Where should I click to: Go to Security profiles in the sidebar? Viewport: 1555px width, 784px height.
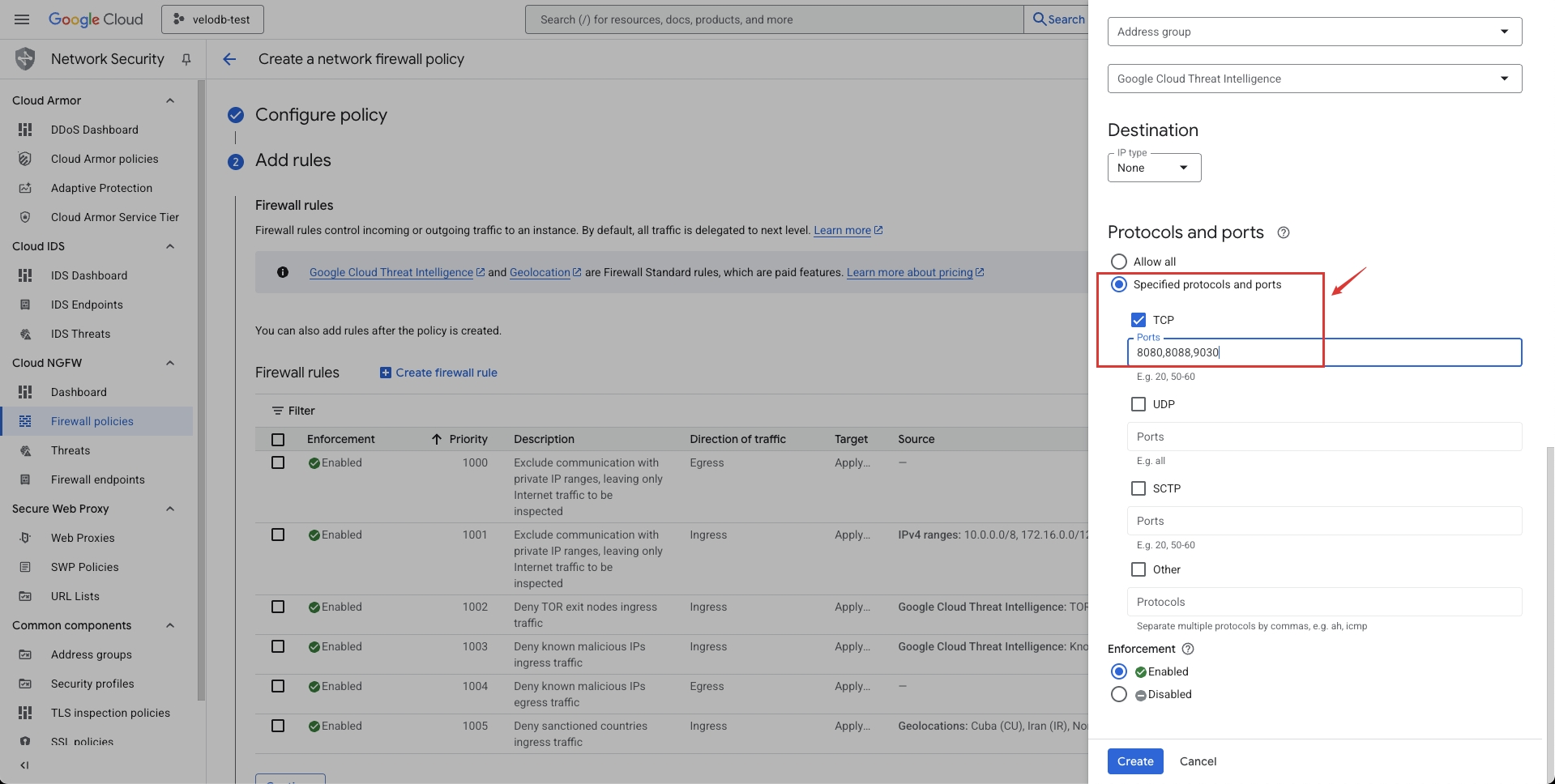click(x=92, y=684)
